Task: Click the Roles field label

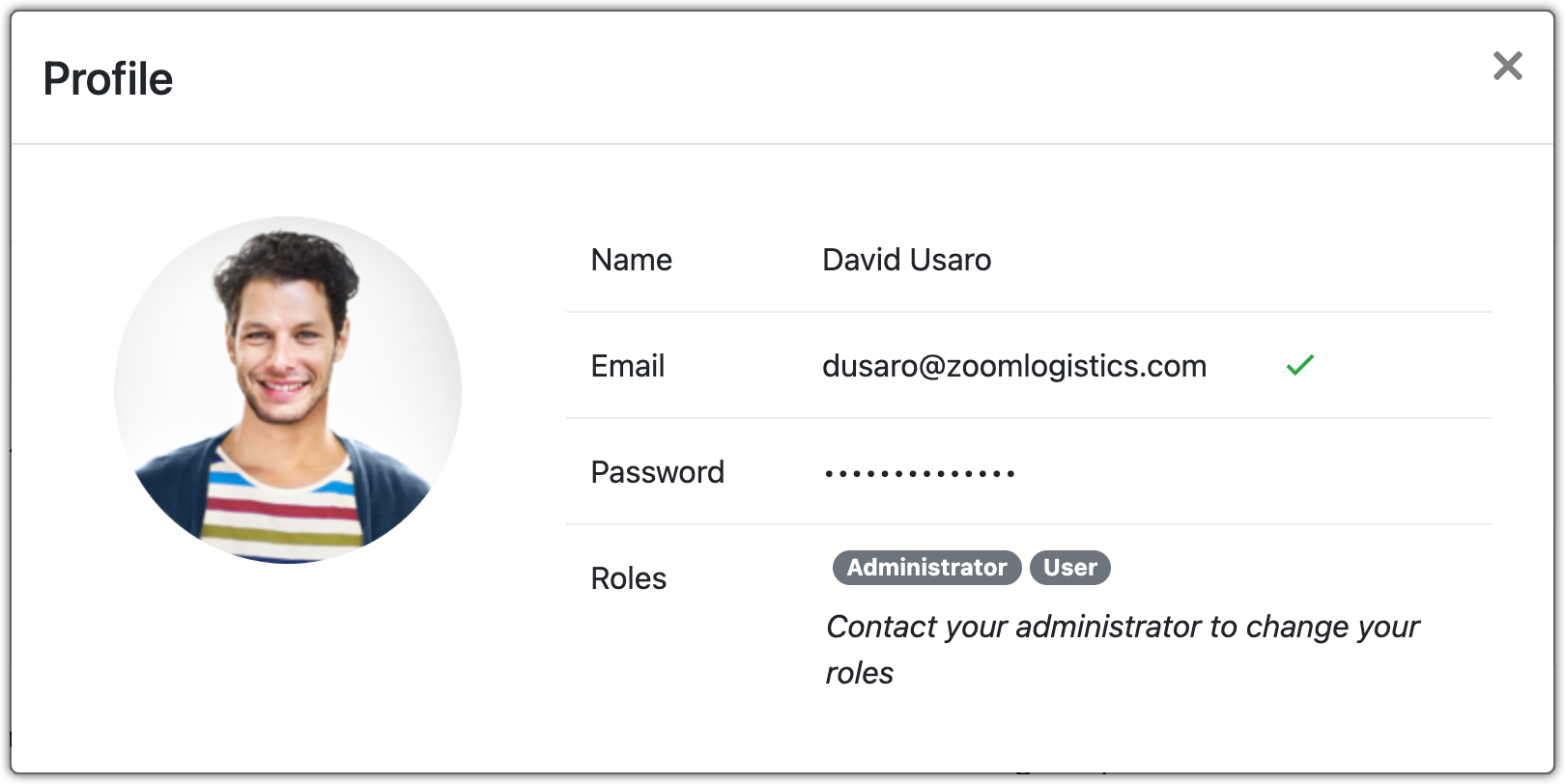Action: (x=628, y=578)
